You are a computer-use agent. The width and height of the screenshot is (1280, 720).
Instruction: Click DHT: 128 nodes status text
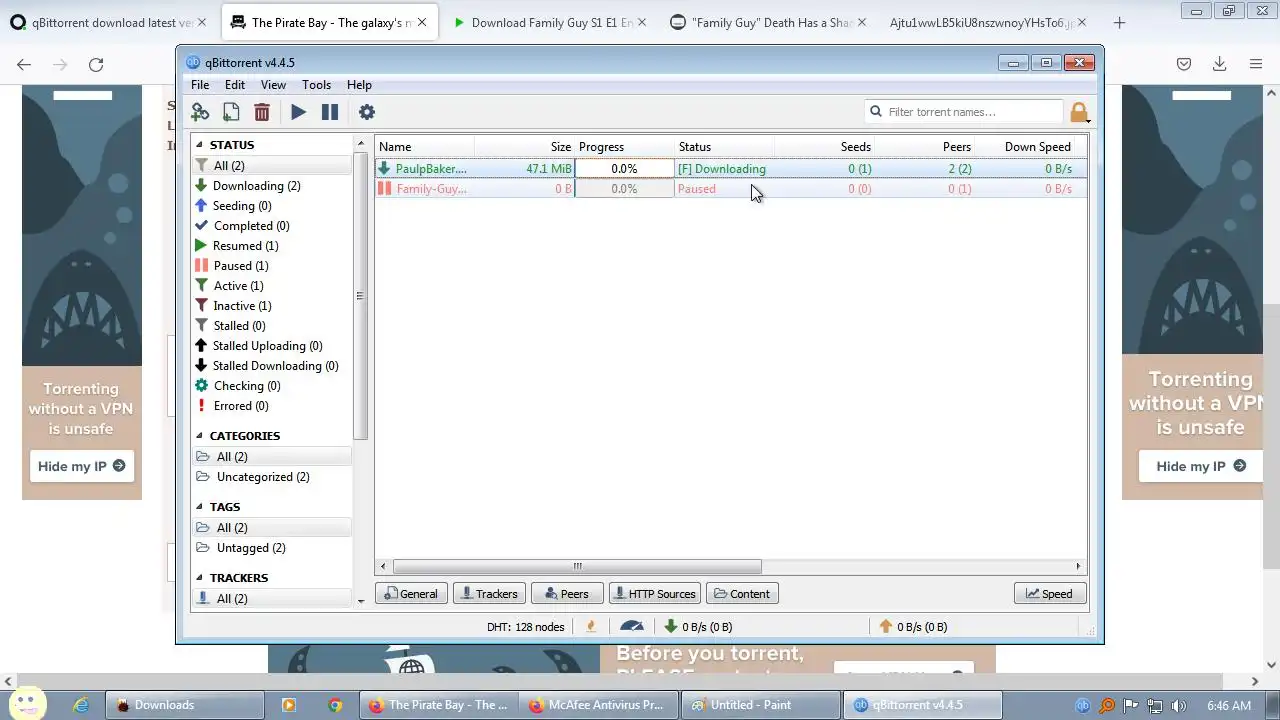[525, 626]
